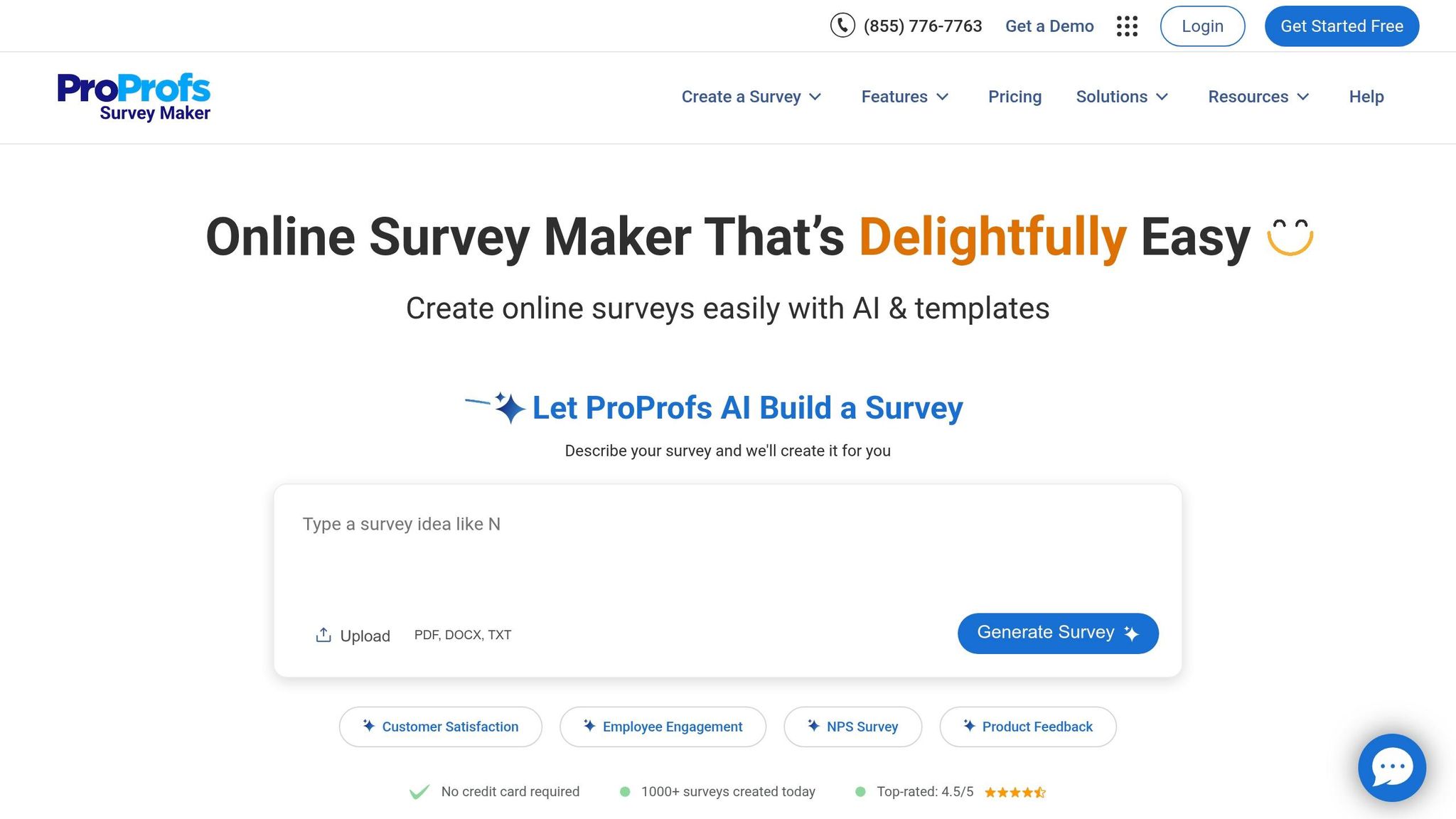Open the Get a Demo link

pos(1049,26)
